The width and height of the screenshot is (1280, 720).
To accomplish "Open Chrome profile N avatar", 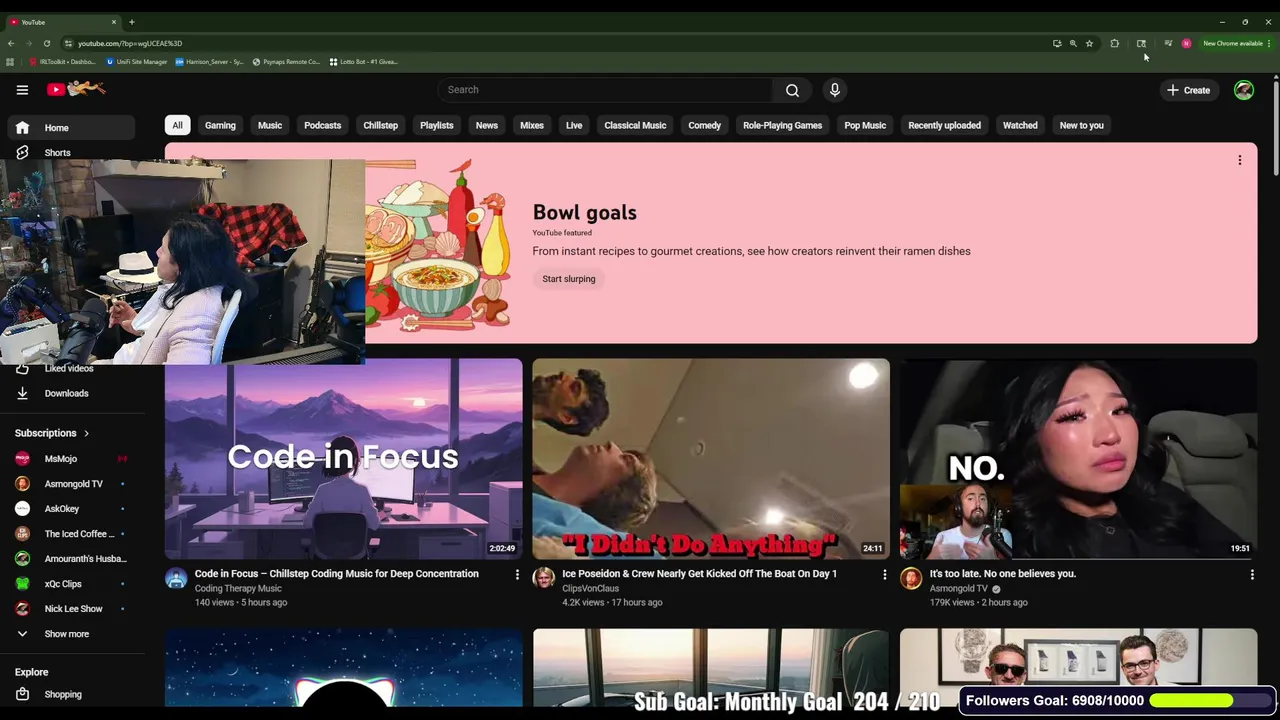I will pos(1186,43).
